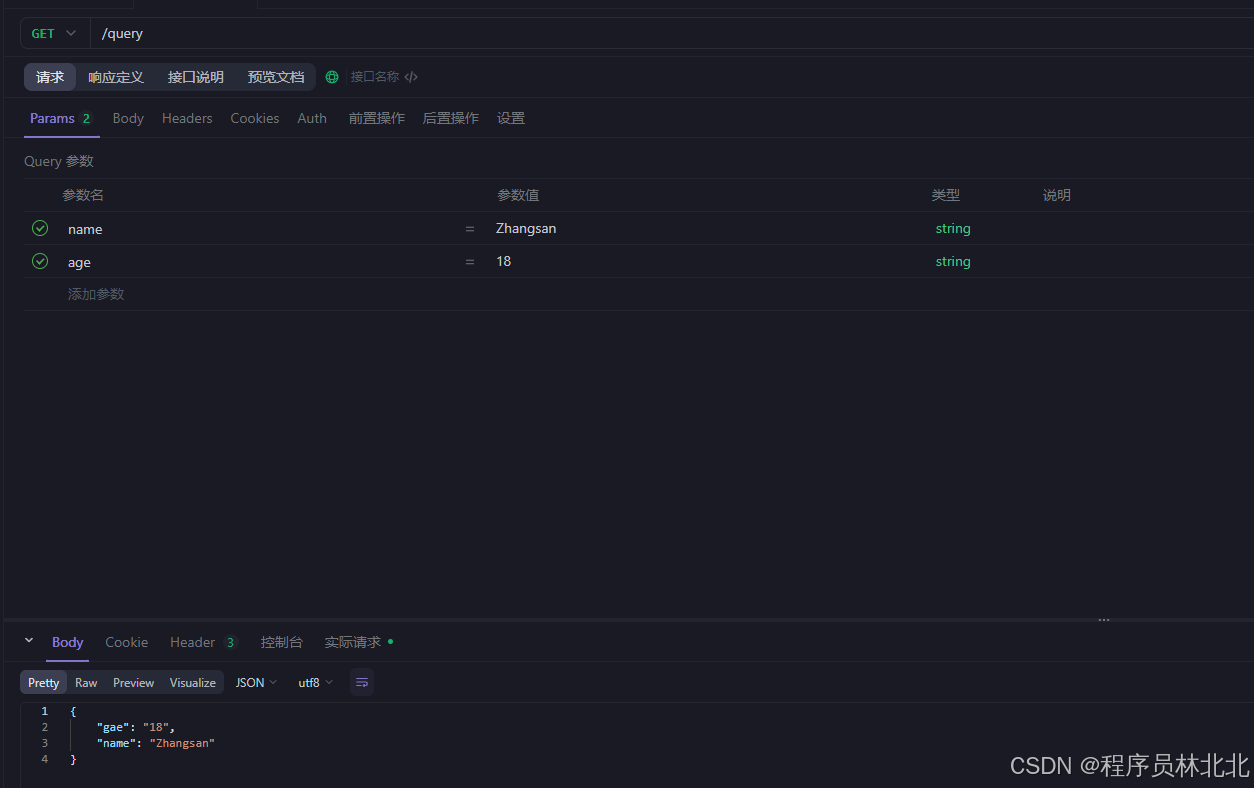Screen dimensions: 1254x788
Task: Click the "name": "Zhangsan" response line
Action: [156, 743]
